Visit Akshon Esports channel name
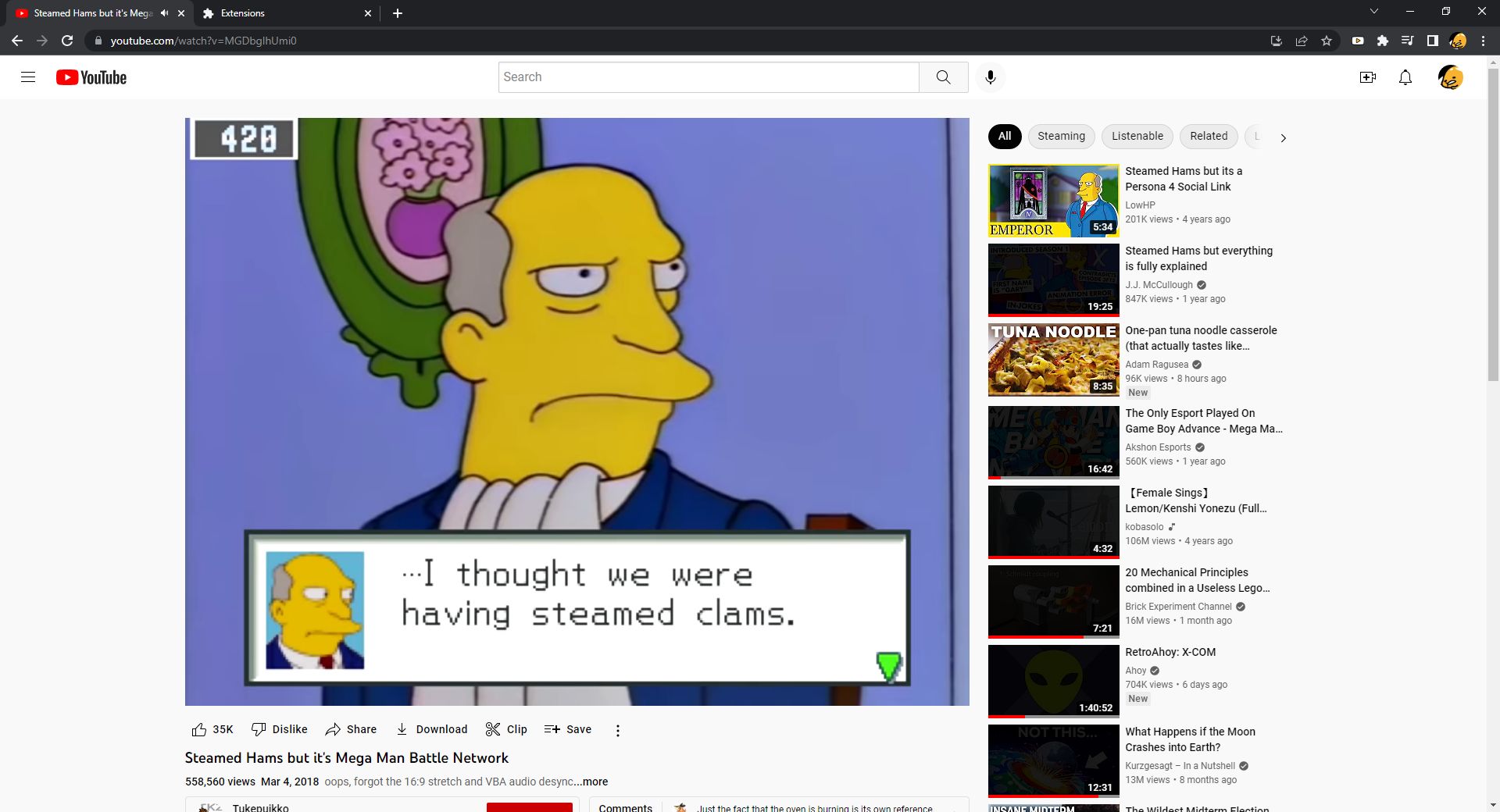The image size is (1500, 812). pos(1158,447)
